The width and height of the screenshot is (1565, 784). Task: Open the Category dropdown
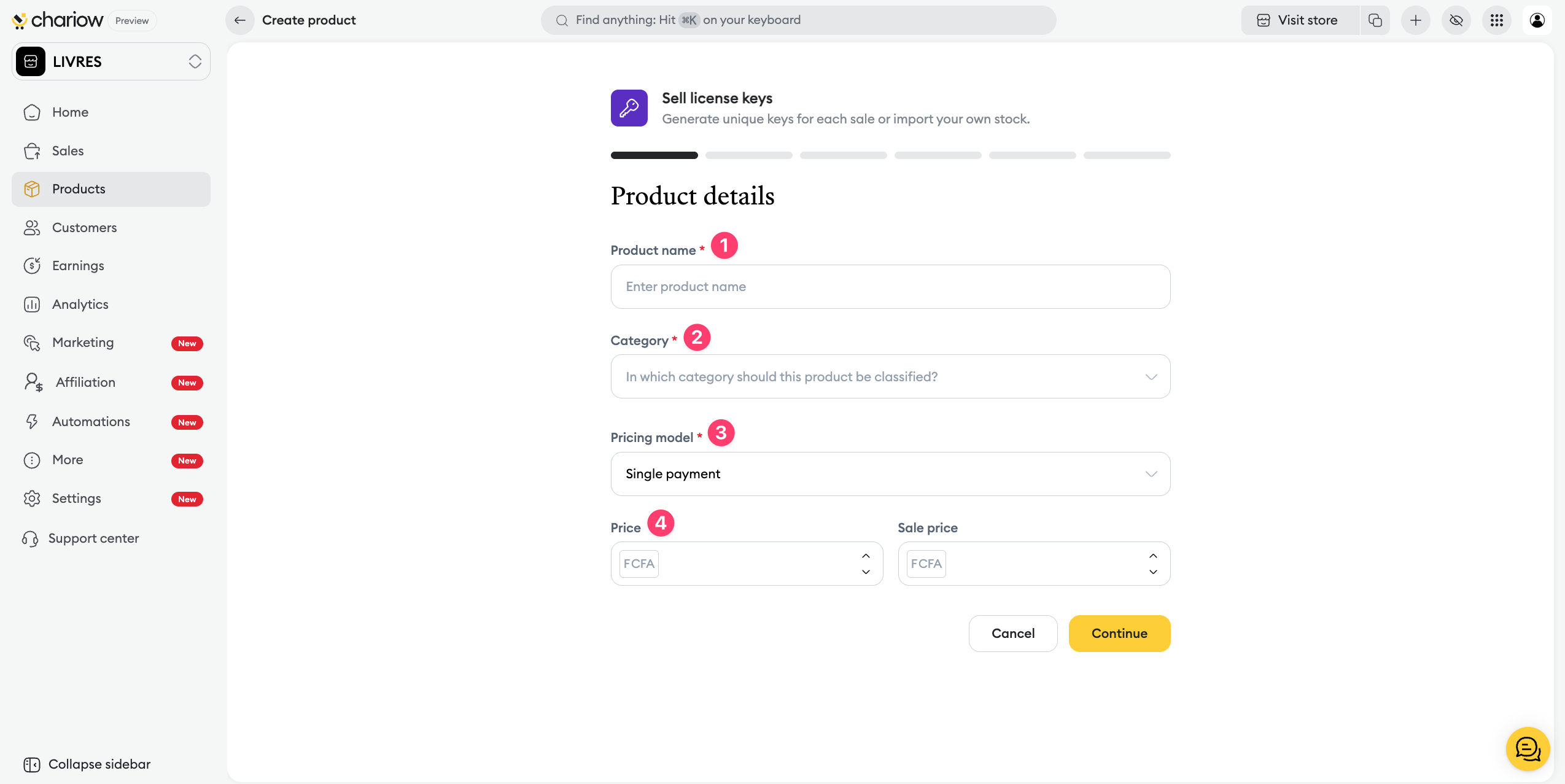tap(890, 376)
